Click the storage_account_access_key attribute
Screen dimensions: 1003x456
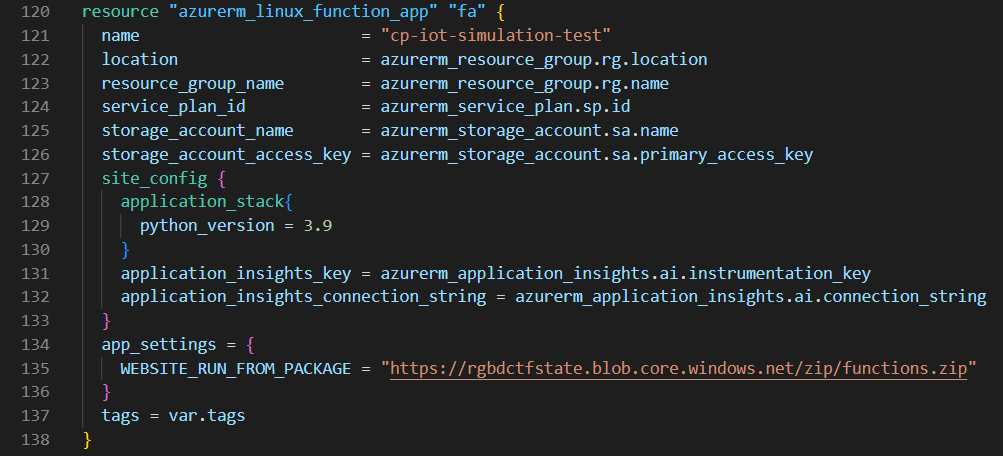click(226, 155)
